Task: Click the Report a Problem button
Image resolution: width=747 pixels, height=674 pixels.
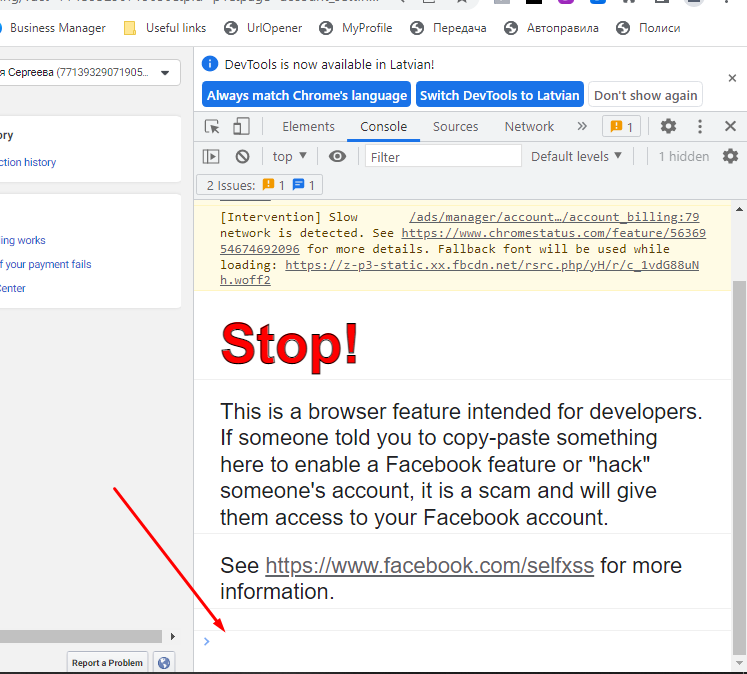Action: (107, 663)
